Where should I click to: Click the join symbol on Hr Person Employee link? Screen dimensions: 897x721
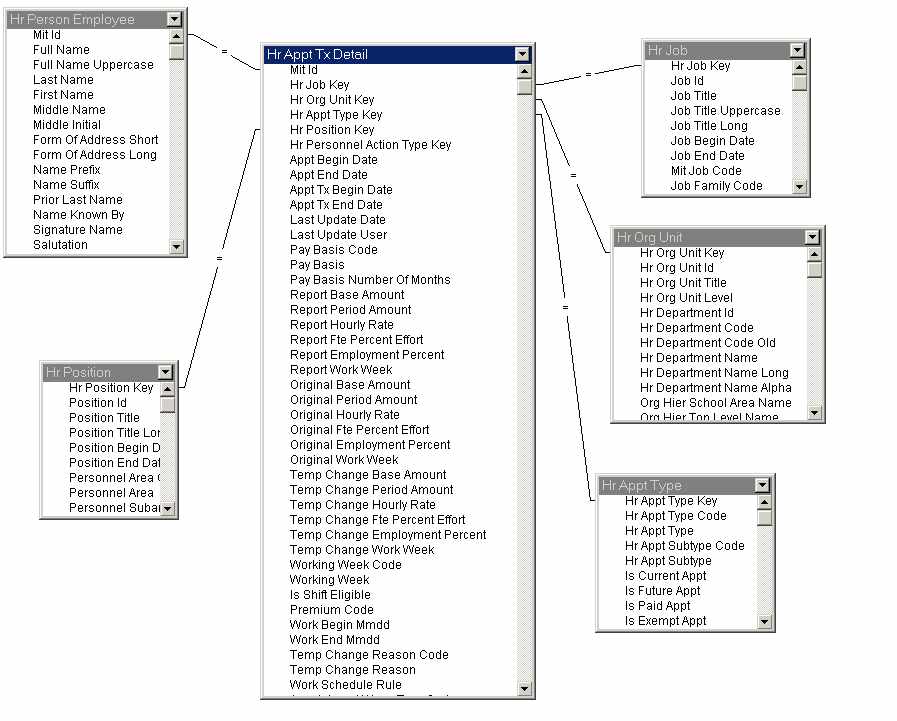coord(224,52)
